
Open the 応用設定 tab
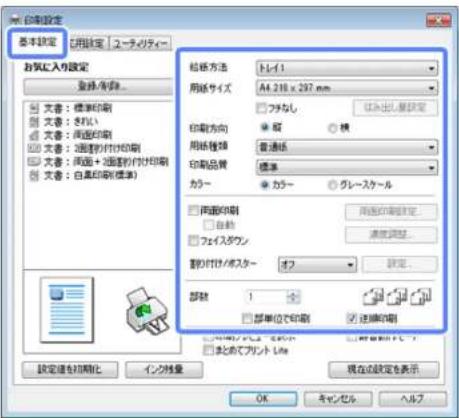[88, 43]
